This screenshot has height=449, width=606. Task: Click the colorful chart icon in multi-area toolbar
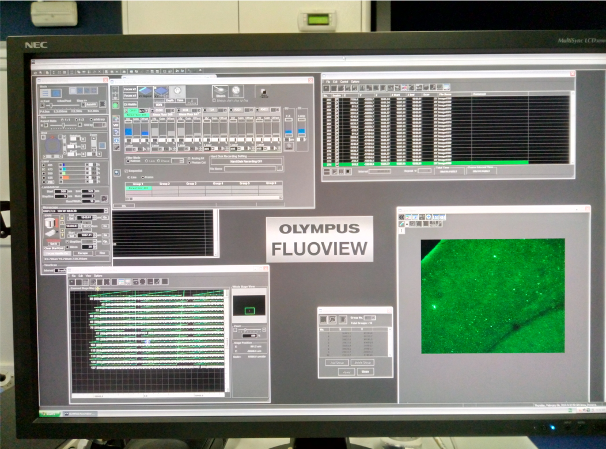(404, 87)
